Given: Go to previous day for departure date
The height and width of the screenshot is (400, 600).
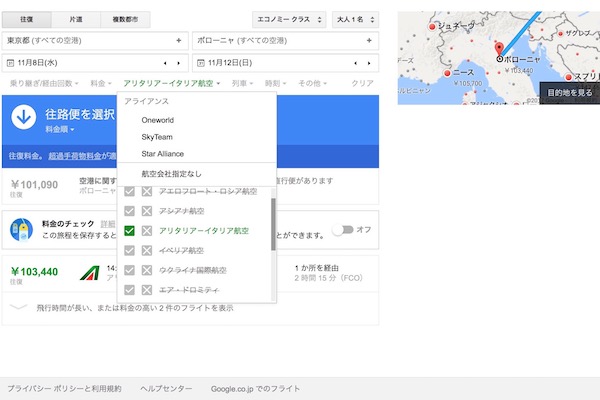Looking at the screenshot, I should 165,63.
